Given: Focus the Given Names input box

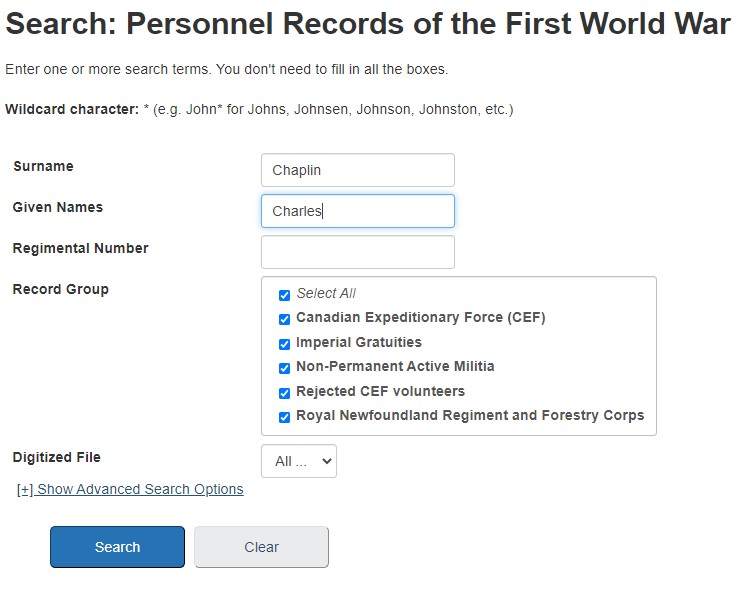Looking at the screenshot, I should coord(357,211).
